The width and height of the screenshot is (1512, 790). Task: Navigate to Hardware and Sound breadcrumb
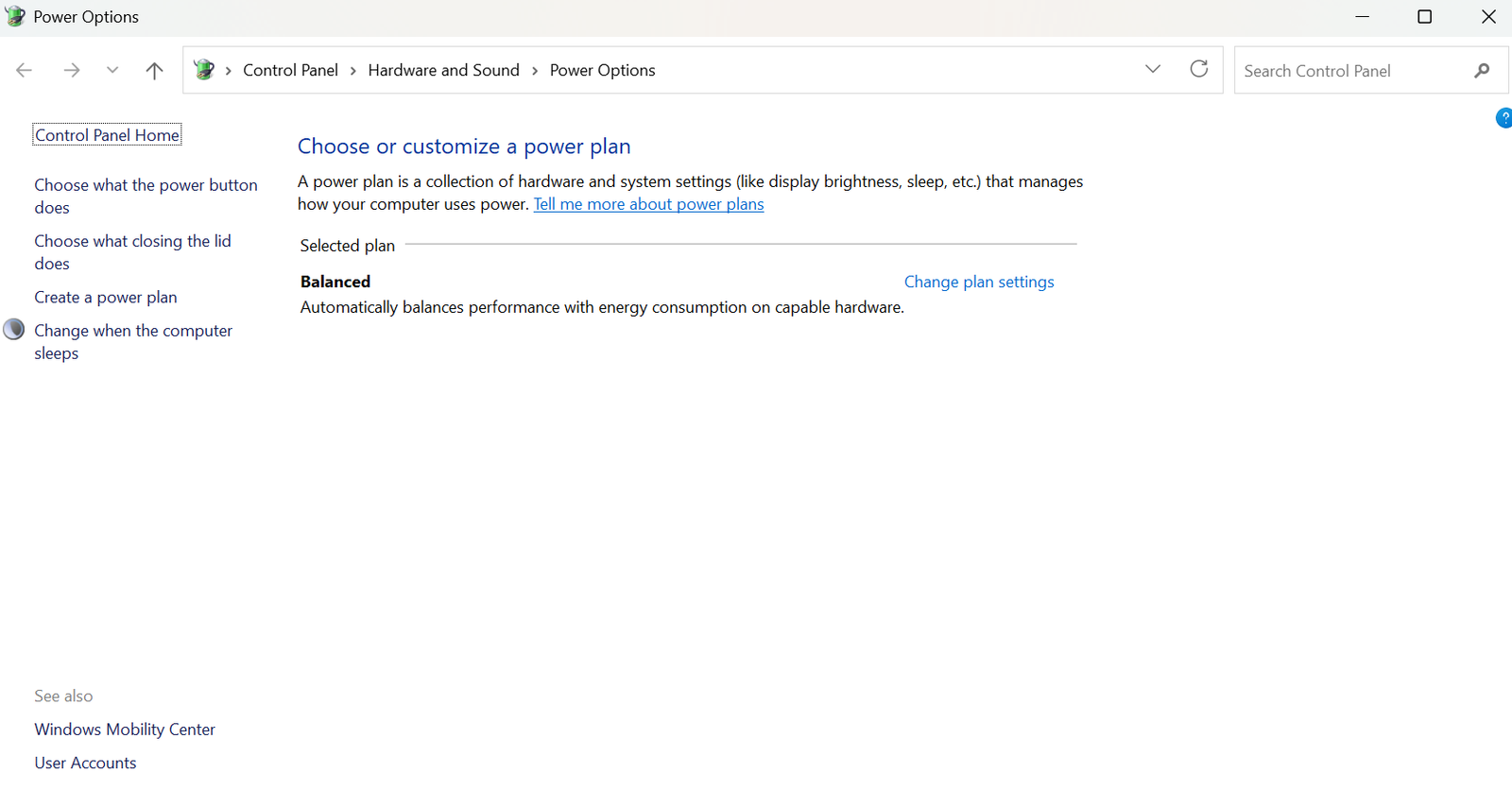click(443, 70)
